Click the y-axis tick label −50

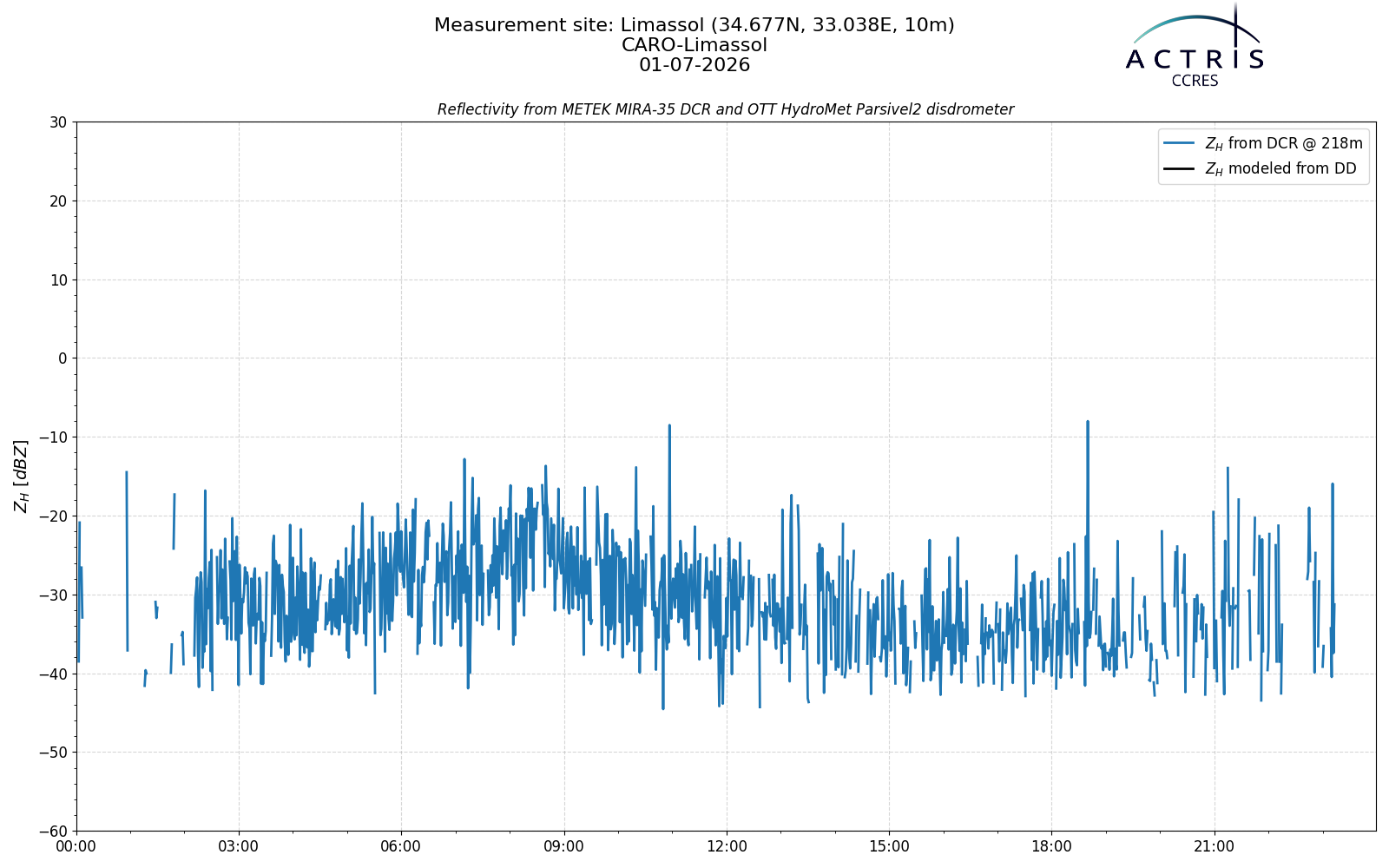[x=51, y=753]
